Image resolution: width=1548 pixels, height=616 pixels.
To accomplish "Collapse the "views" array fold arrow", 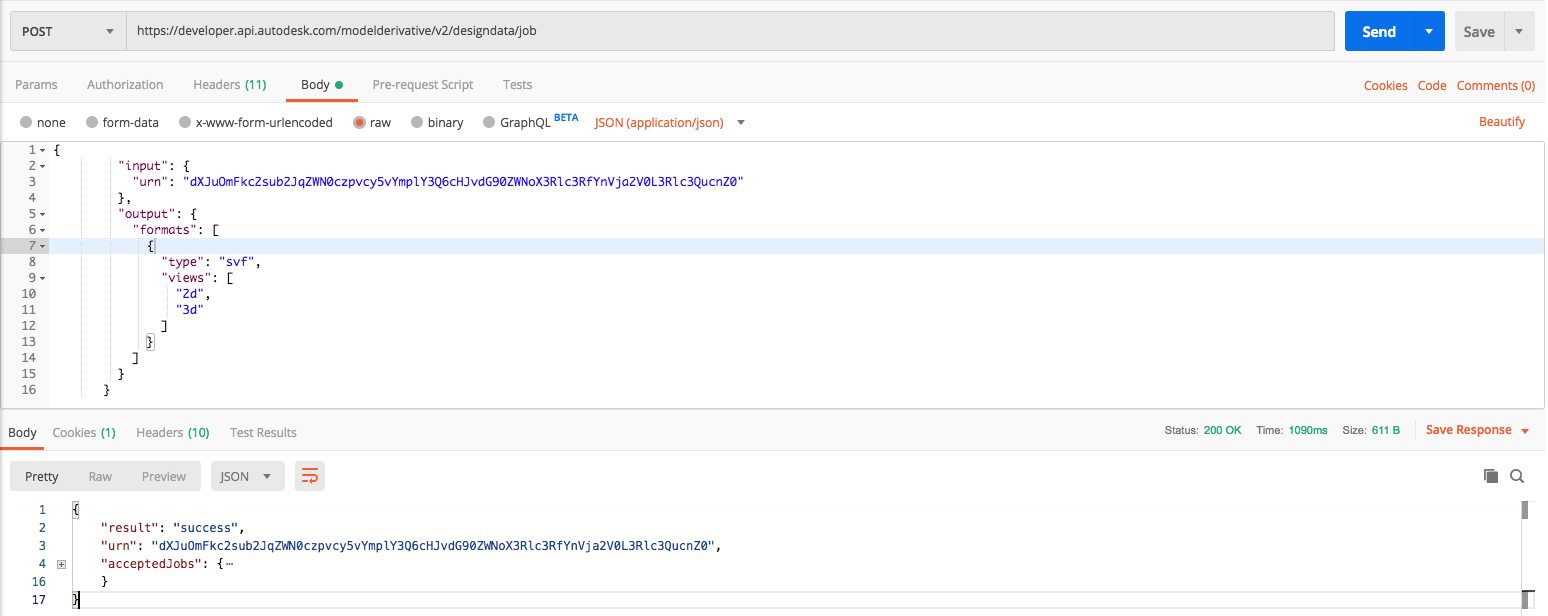I will click(42, 277).
